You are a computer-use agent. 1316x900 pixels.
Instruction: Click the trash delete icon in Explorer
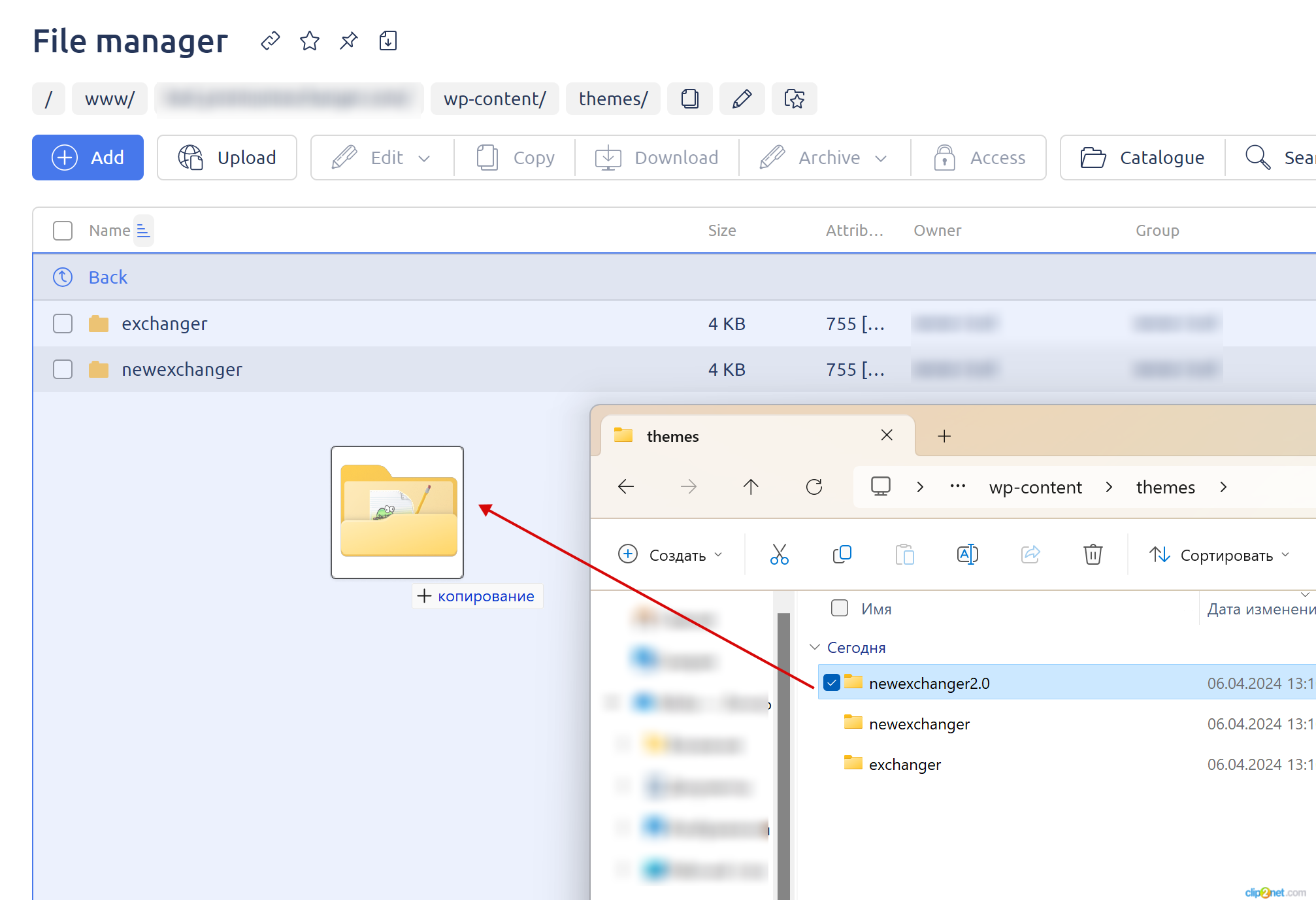(1093, 554)
